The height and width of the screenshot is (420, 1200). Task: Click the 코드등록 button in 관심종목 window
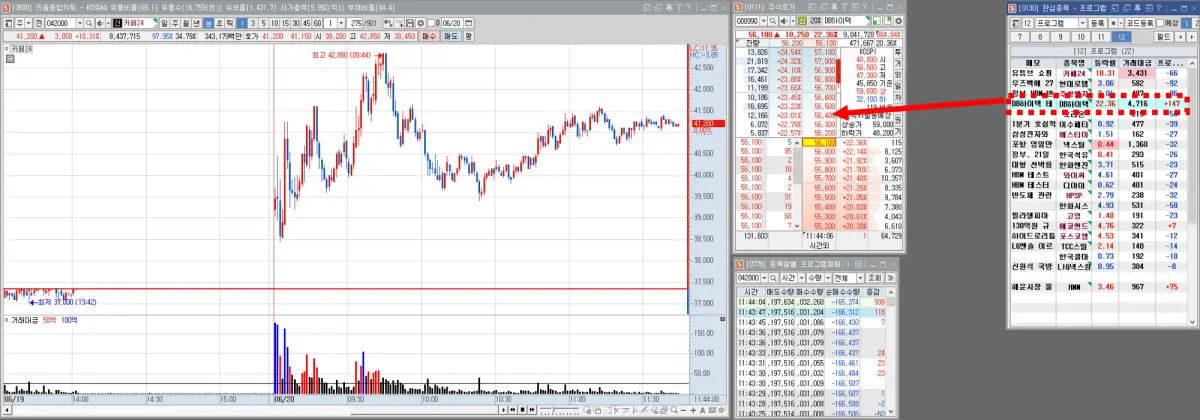[x=1138, y=23]
